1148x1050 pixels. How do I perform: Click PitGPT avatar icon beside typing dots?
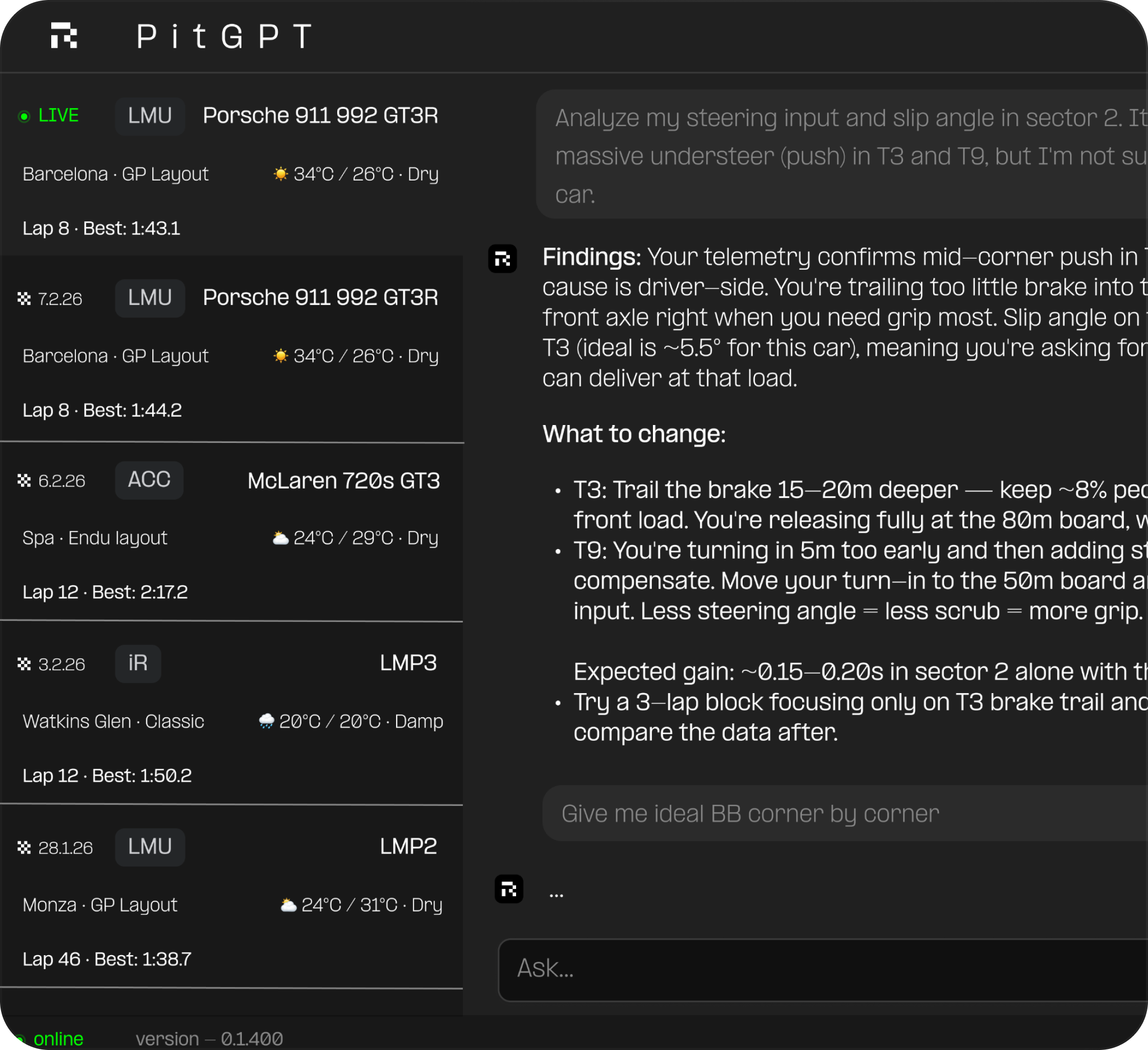click(x=508, y=890)
